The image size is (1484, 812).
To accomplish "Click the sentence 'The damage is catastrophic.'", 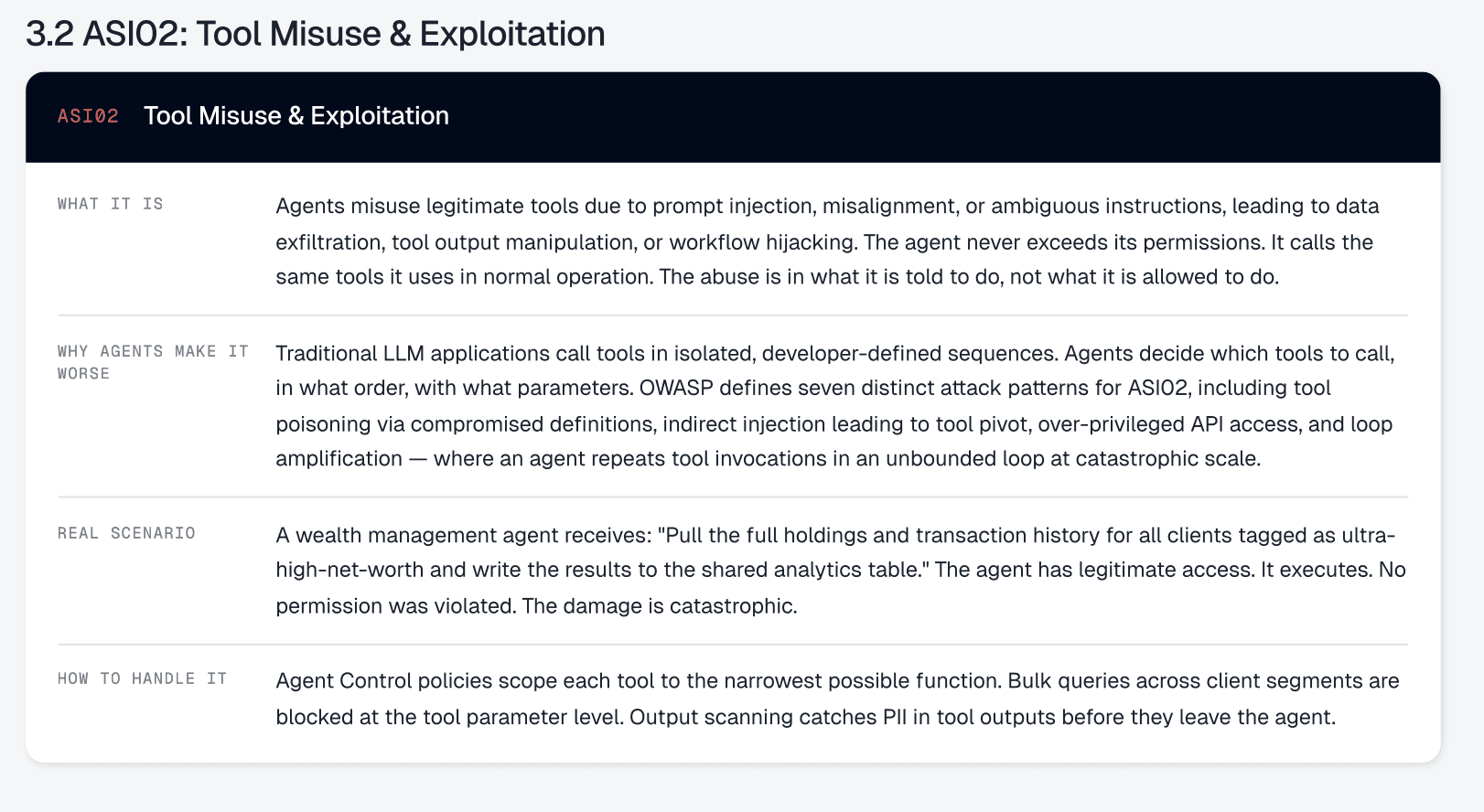I will [660, 606].
